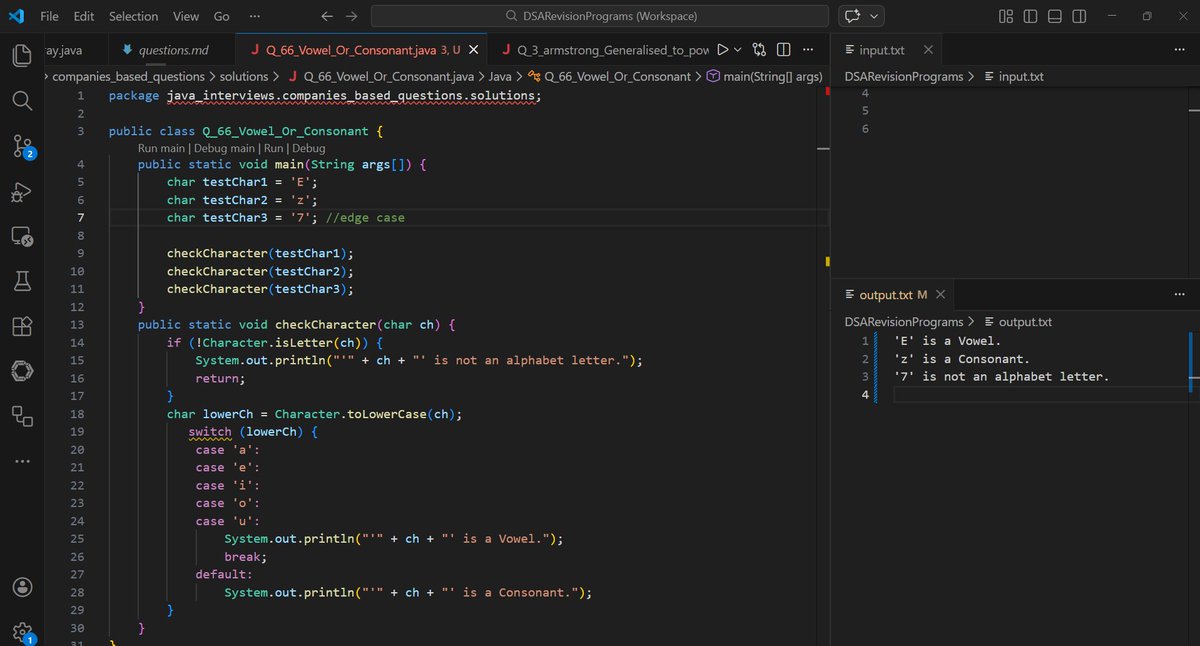The height and width of the screenshot is (646, 1200).
Task: Click the Run code lens above main
Action: coord(274,148)
